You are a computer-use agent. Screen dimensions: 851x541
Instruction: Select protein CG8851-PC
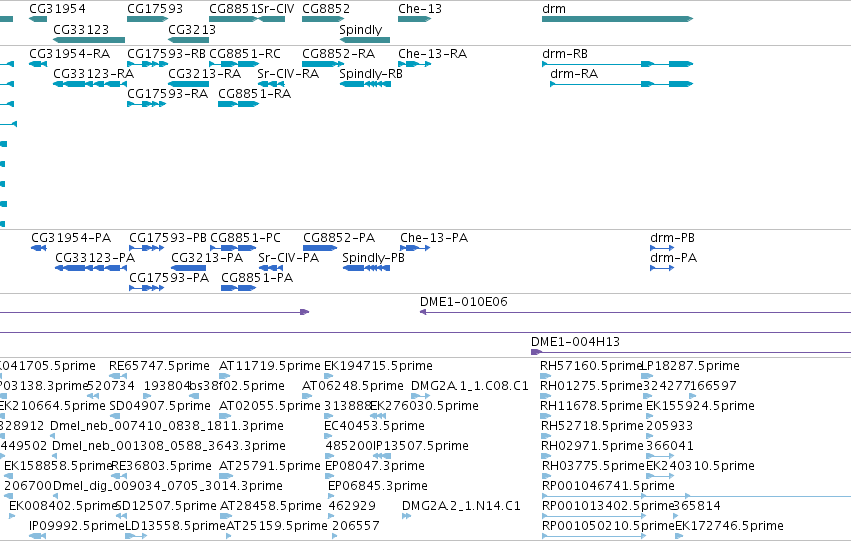tap(233, 248)
